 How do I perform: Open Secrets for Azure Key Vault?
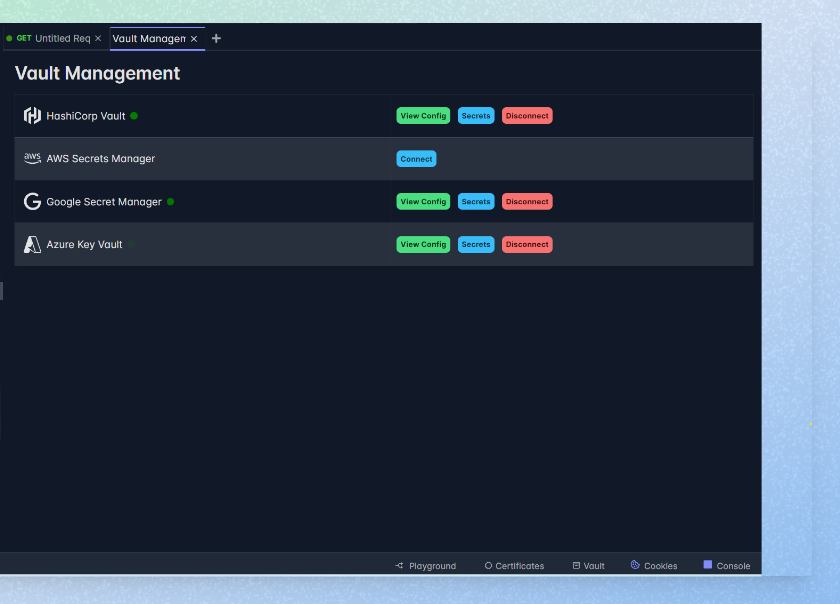(x=475, y=244)
